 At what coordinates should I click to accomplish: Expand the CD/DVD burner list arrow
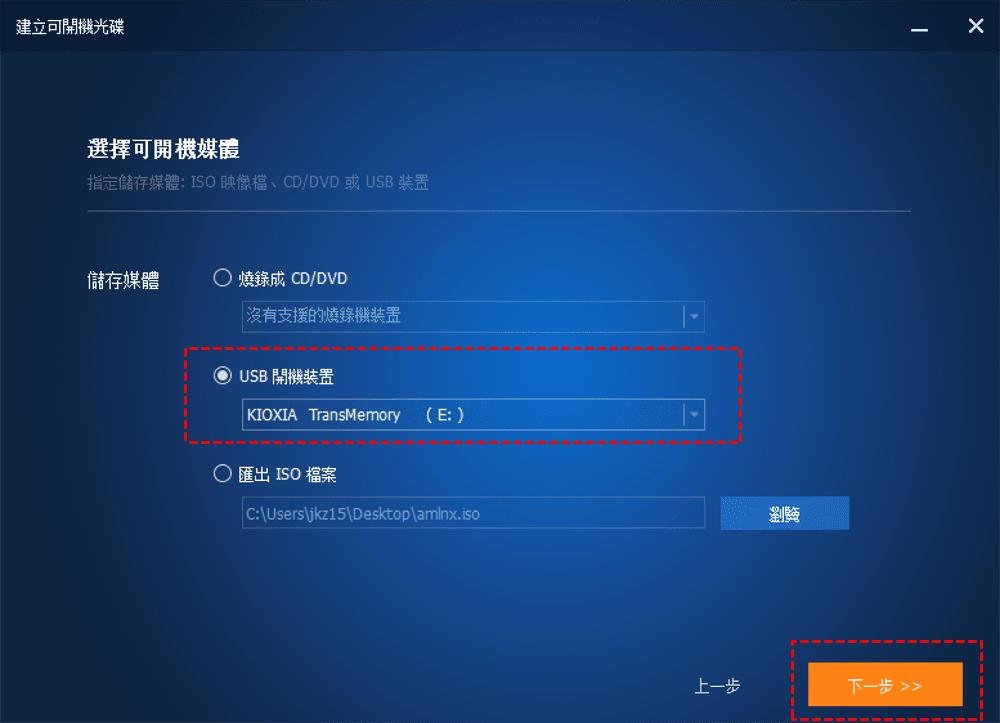point(694,316)
